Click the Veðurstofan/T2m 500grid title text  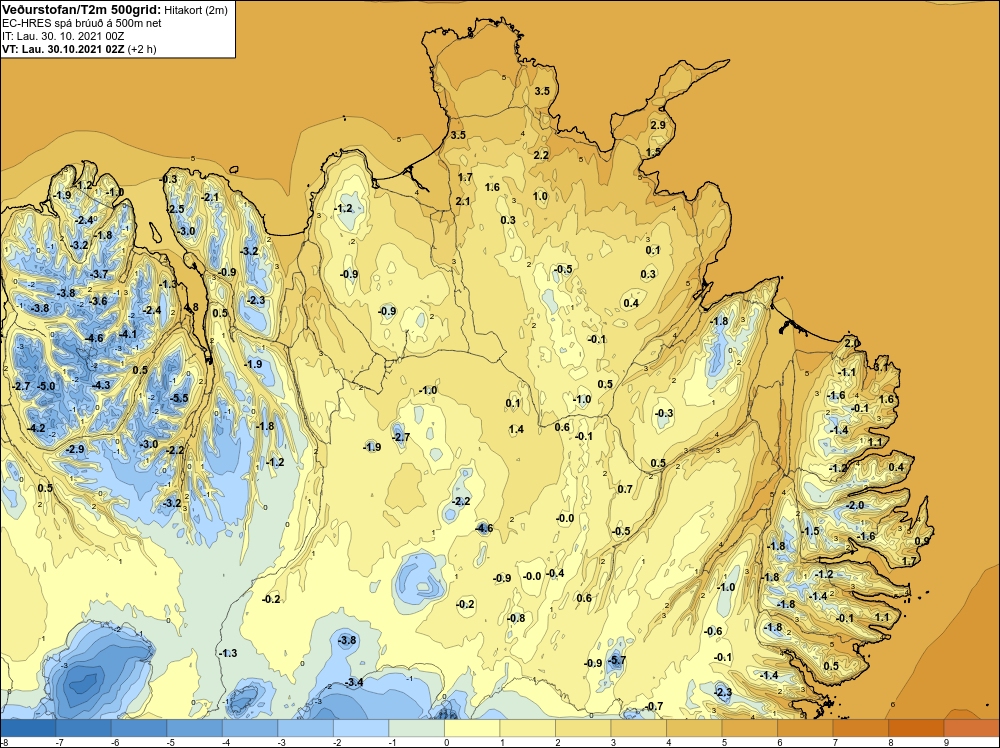point(81,9)
